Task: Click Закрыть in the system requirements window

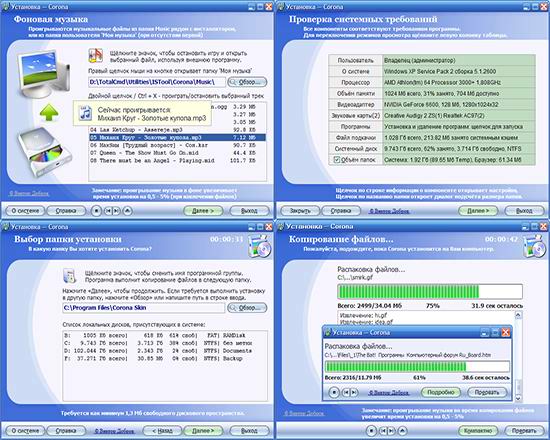Action: click(300, 211)
